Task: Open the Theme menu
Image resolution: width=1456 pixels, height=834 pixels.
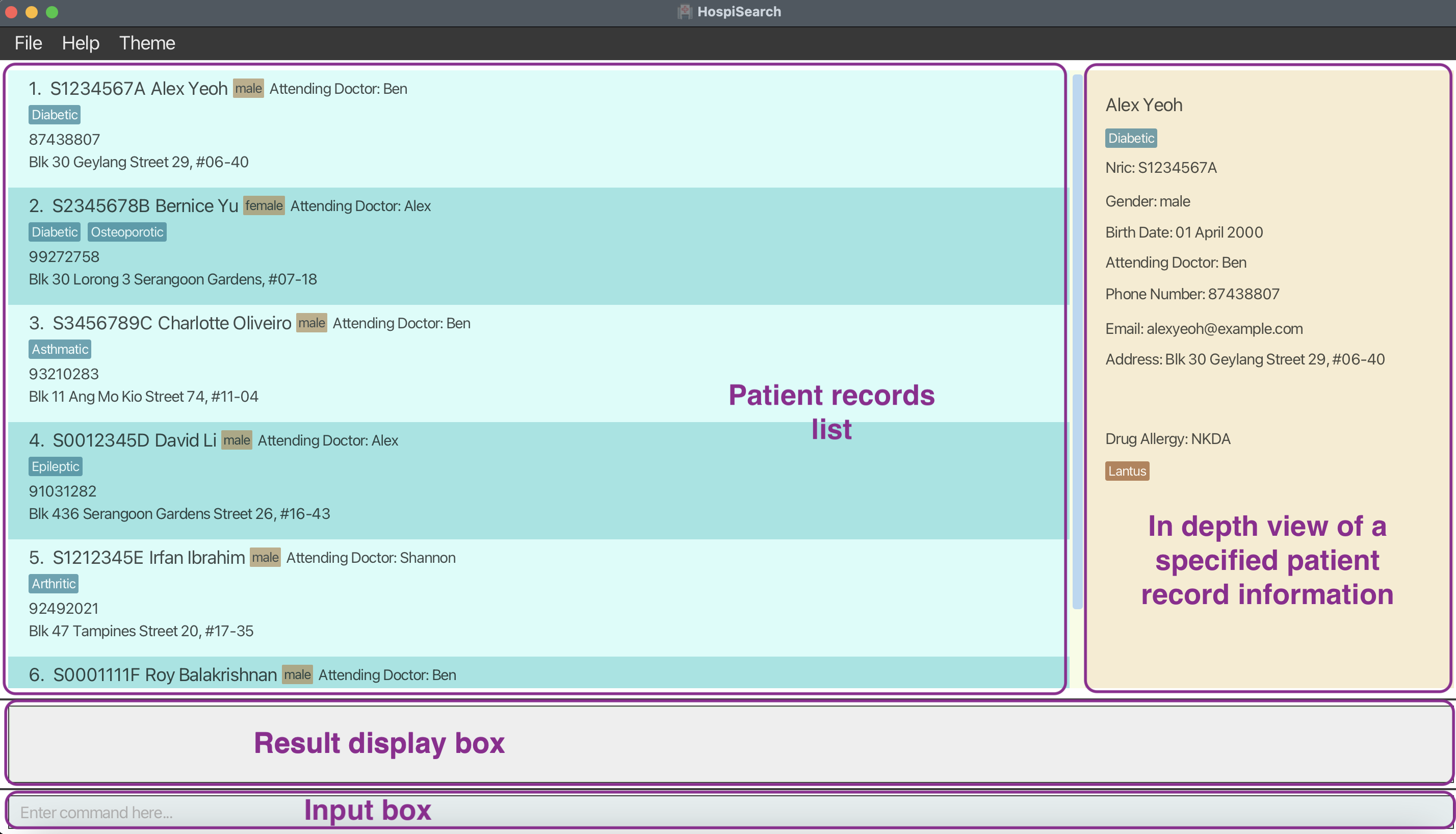Action: tap(147, 43)
